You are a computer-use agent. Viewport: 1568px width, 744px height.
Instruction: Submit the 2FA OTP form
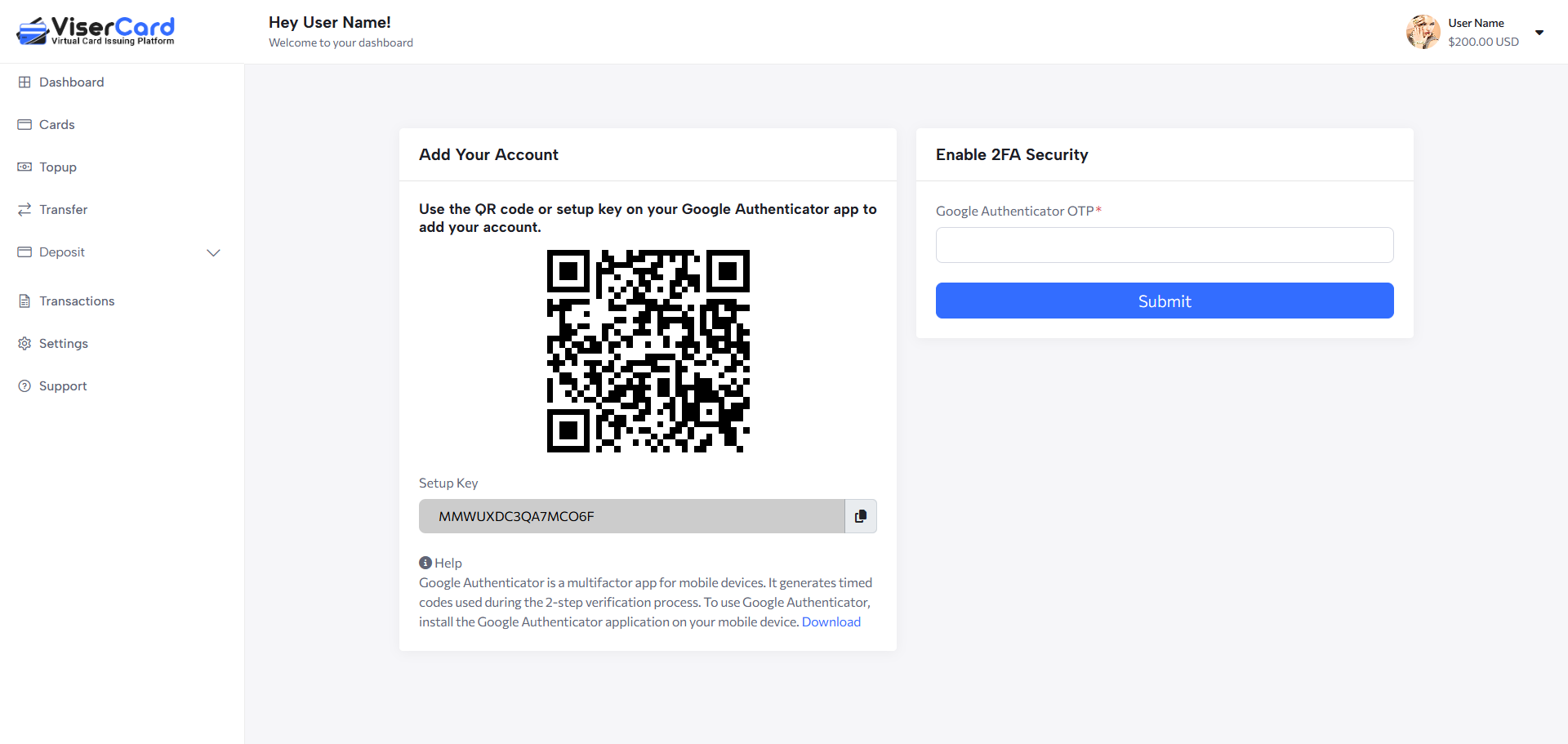click(x=1164, y=301)
